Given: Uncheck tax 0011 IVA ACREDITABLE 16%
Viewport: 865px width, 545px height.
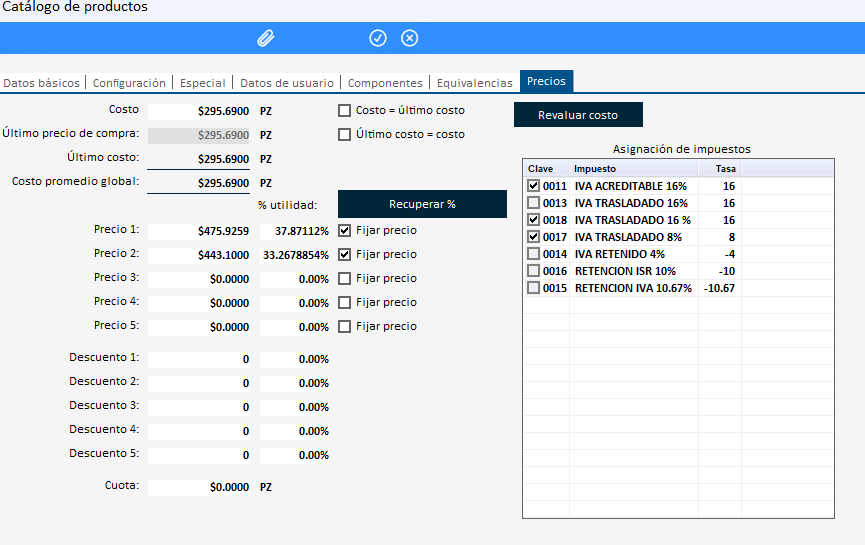Looking at the screenshot, I should [x=534, y=186].
